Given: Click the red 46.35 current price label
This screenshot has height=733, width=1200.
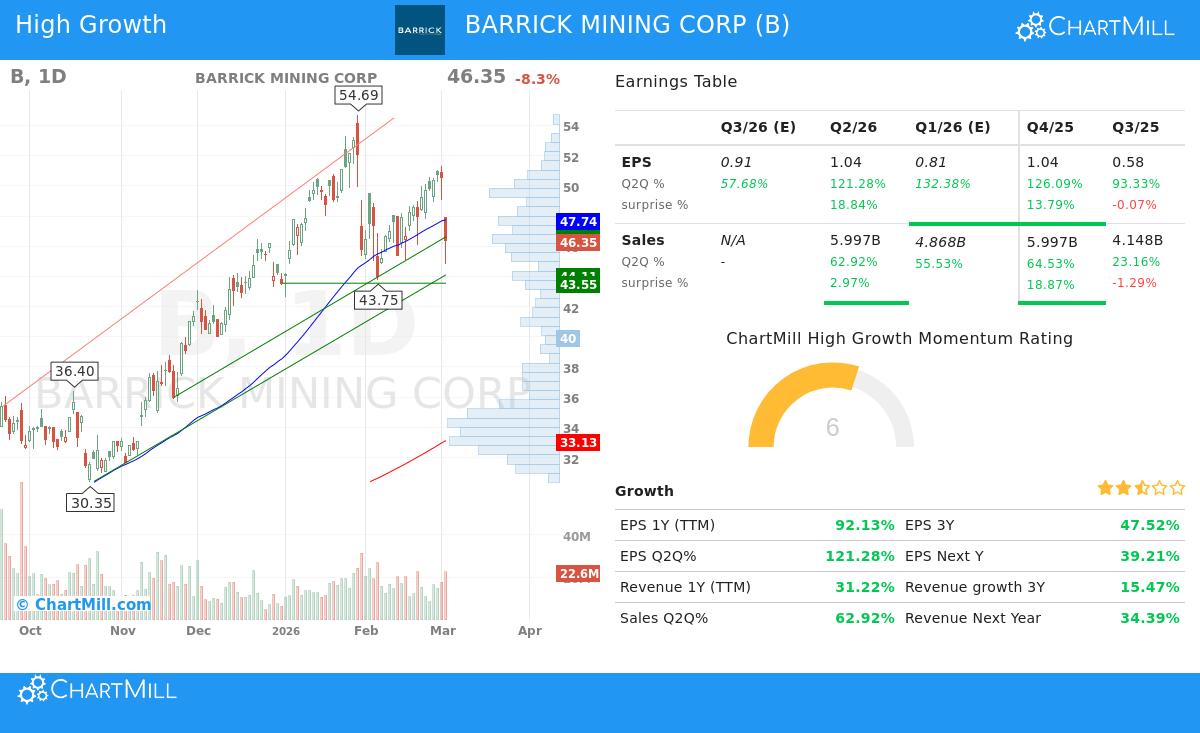Looking at the screenshot, I should pos(577,242).
